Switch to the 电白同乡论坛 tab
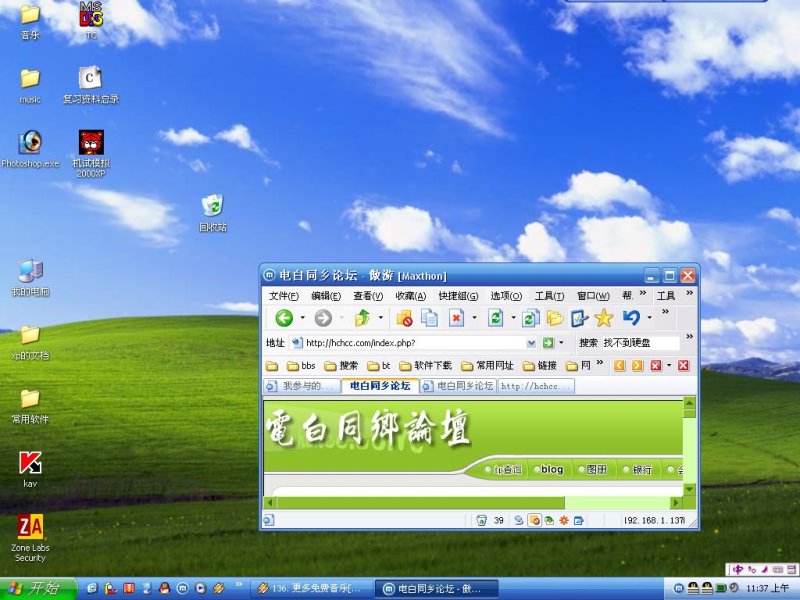 (380, 385)
